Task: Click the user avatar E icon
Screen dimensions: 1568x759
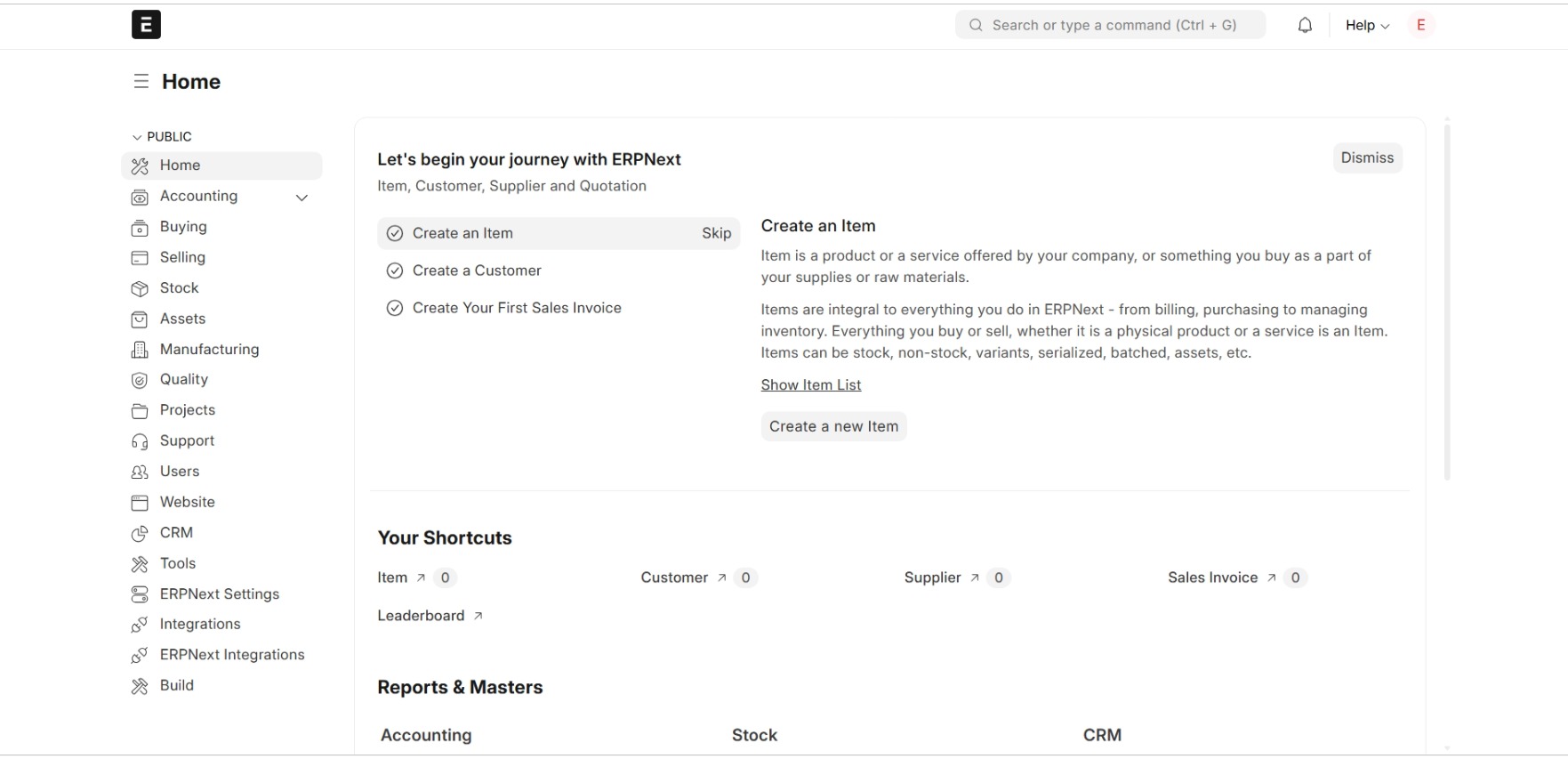Action: point(1420,25)
